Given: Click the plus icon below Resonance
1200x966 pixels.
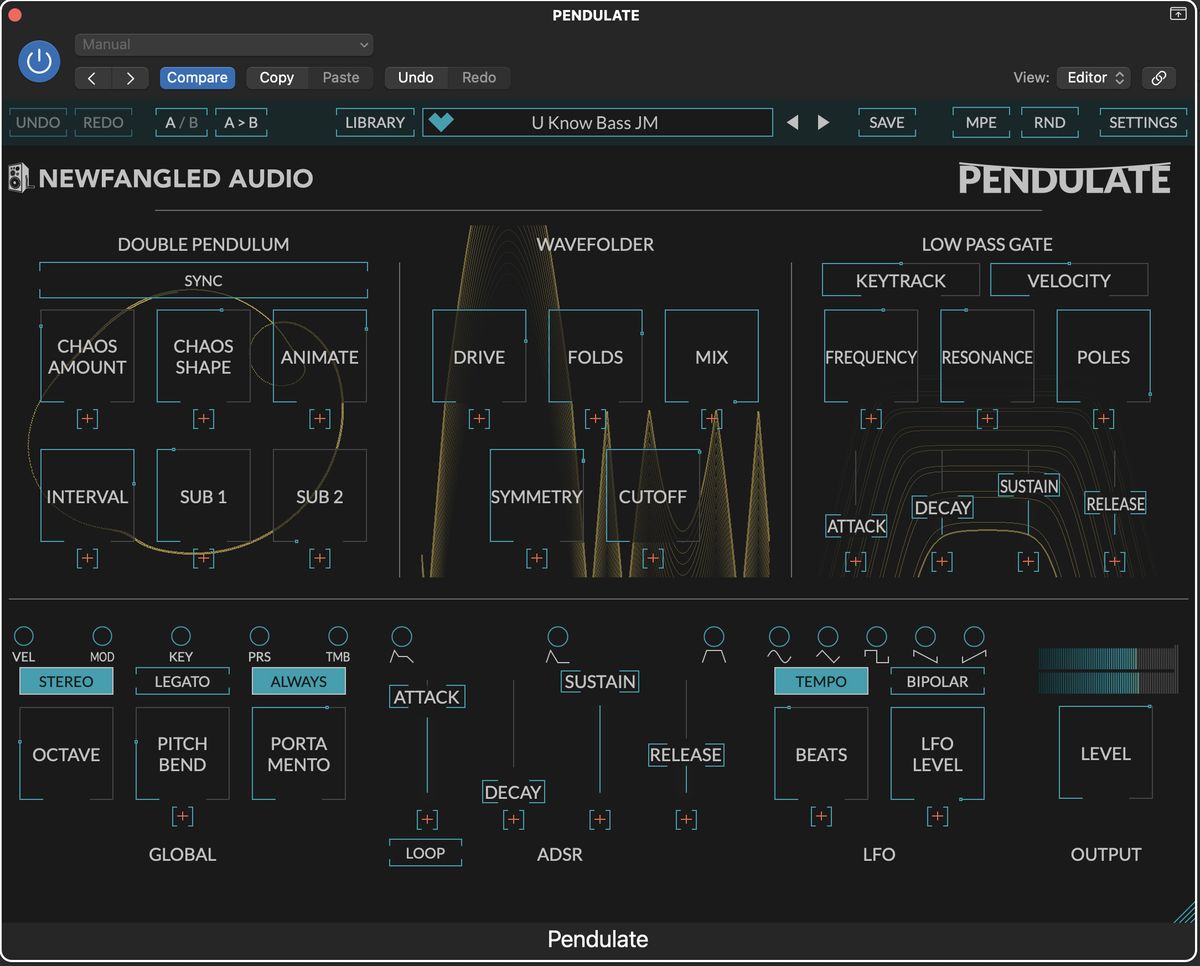Looking at the screenshot, I should tap(987, 419).
